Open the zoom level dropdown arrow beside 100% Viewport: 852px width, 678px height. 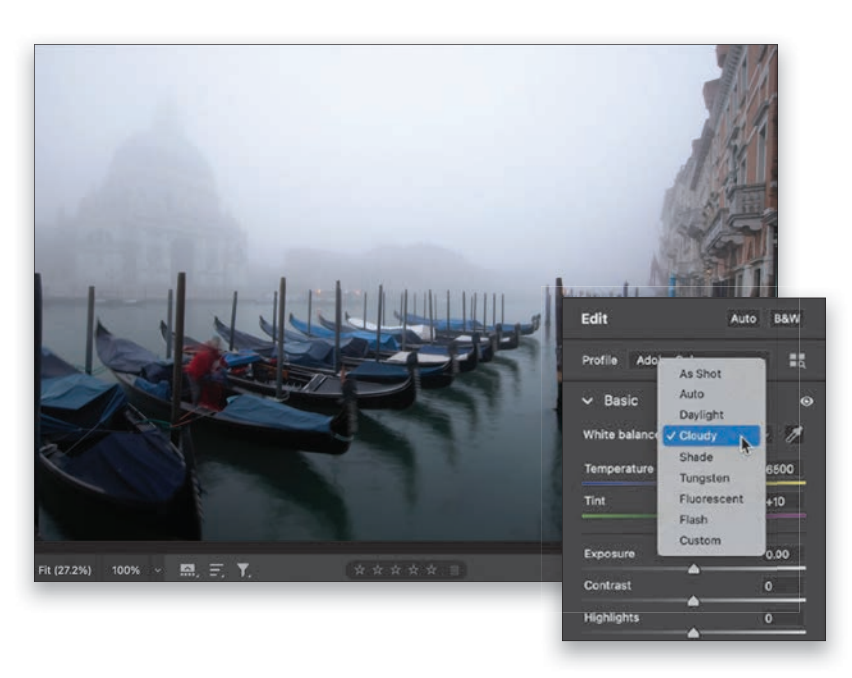pyautogui.click(x=157, y=569)
